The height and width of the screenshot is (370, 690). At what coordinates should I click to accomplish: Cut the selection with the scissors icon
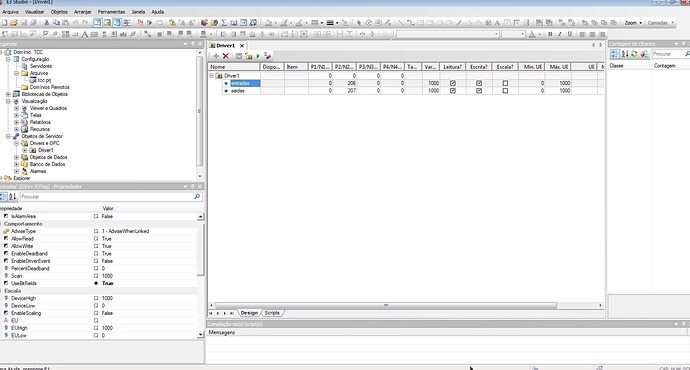(46, 23)
